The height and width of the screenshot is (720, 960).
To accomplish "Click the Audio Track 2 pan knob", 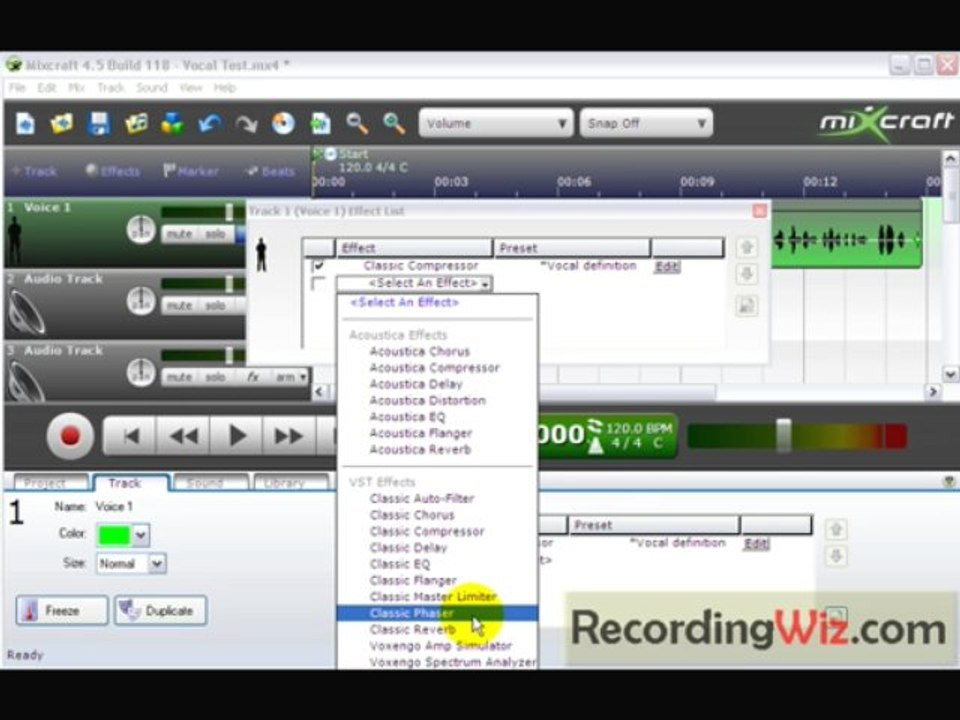I will (140, 301).
